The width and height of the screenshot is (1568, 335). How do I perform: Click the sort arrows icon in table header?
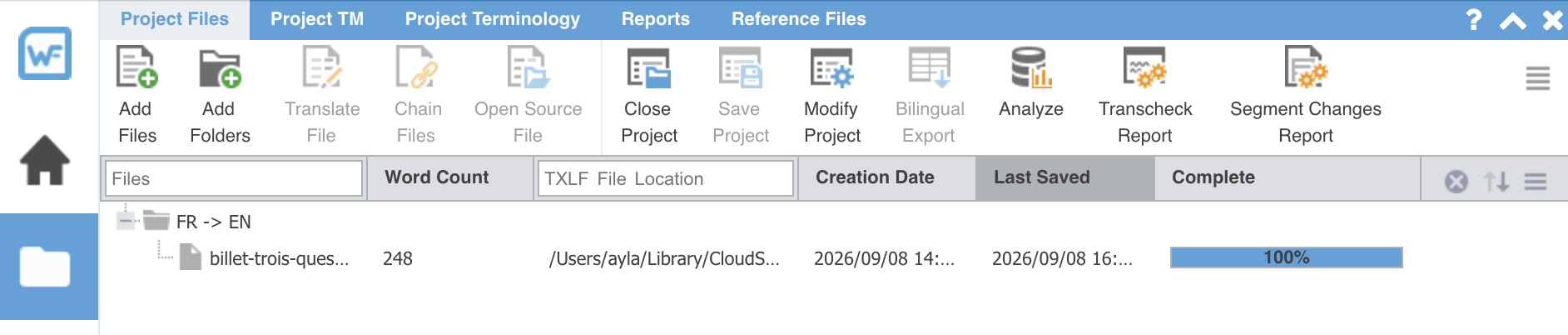coord(1496,181)
